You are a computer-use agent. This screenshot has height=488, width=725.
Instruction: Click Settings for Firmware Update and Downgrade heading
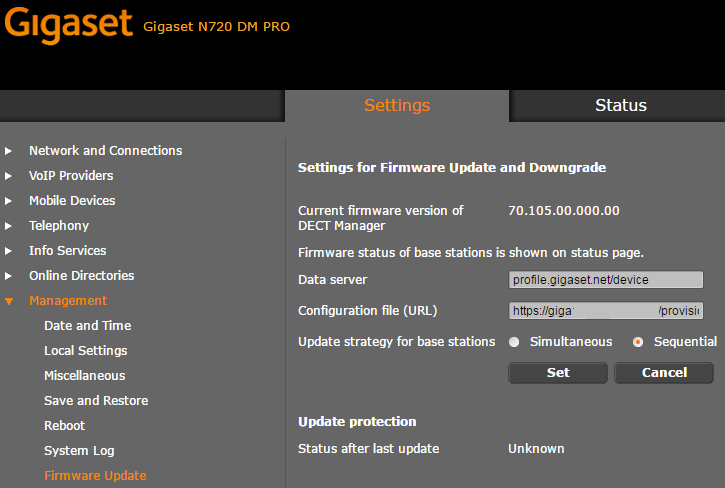coord(452,167)
